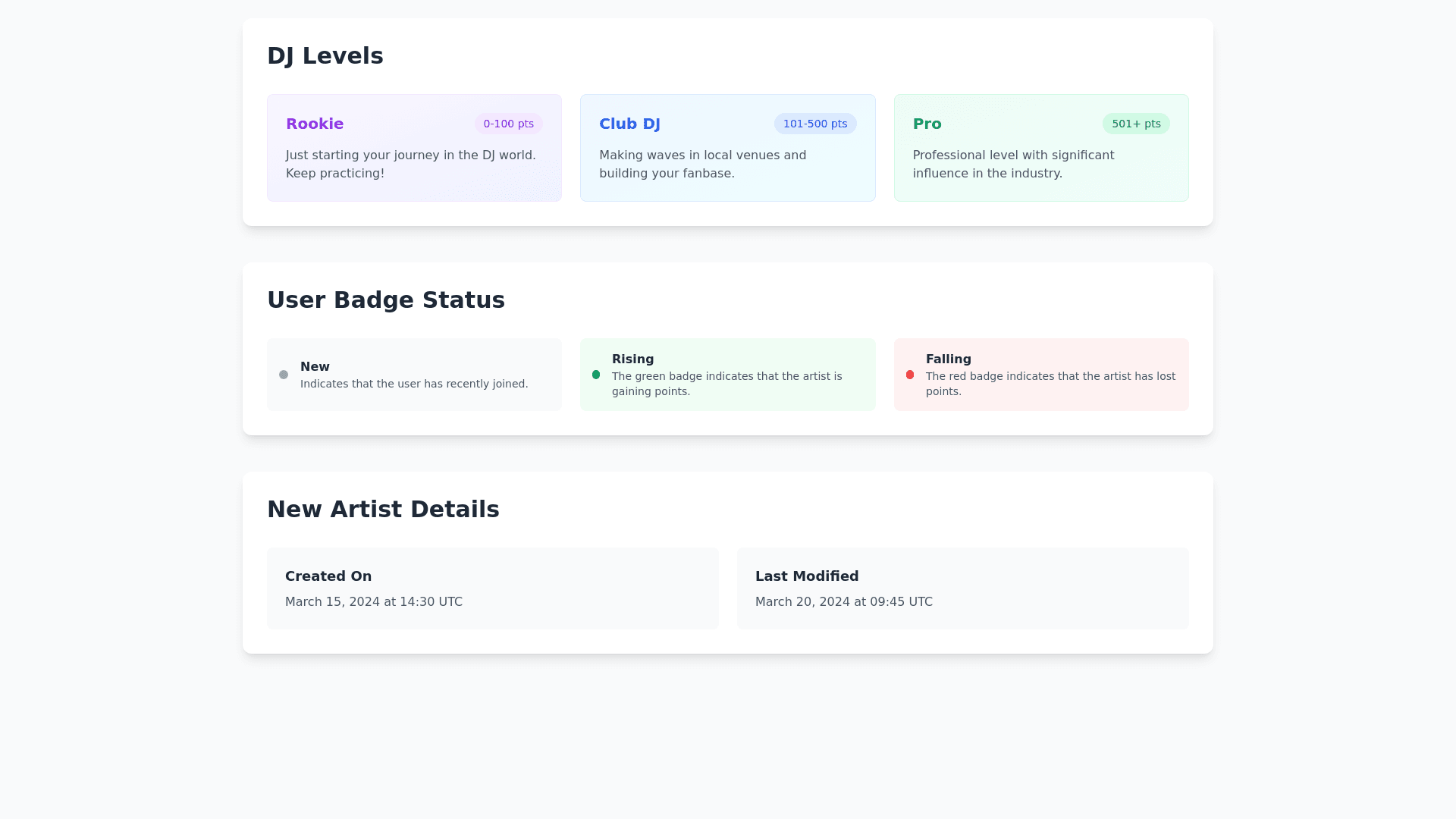Click the User Badge Status heading

tap(385, 300)
